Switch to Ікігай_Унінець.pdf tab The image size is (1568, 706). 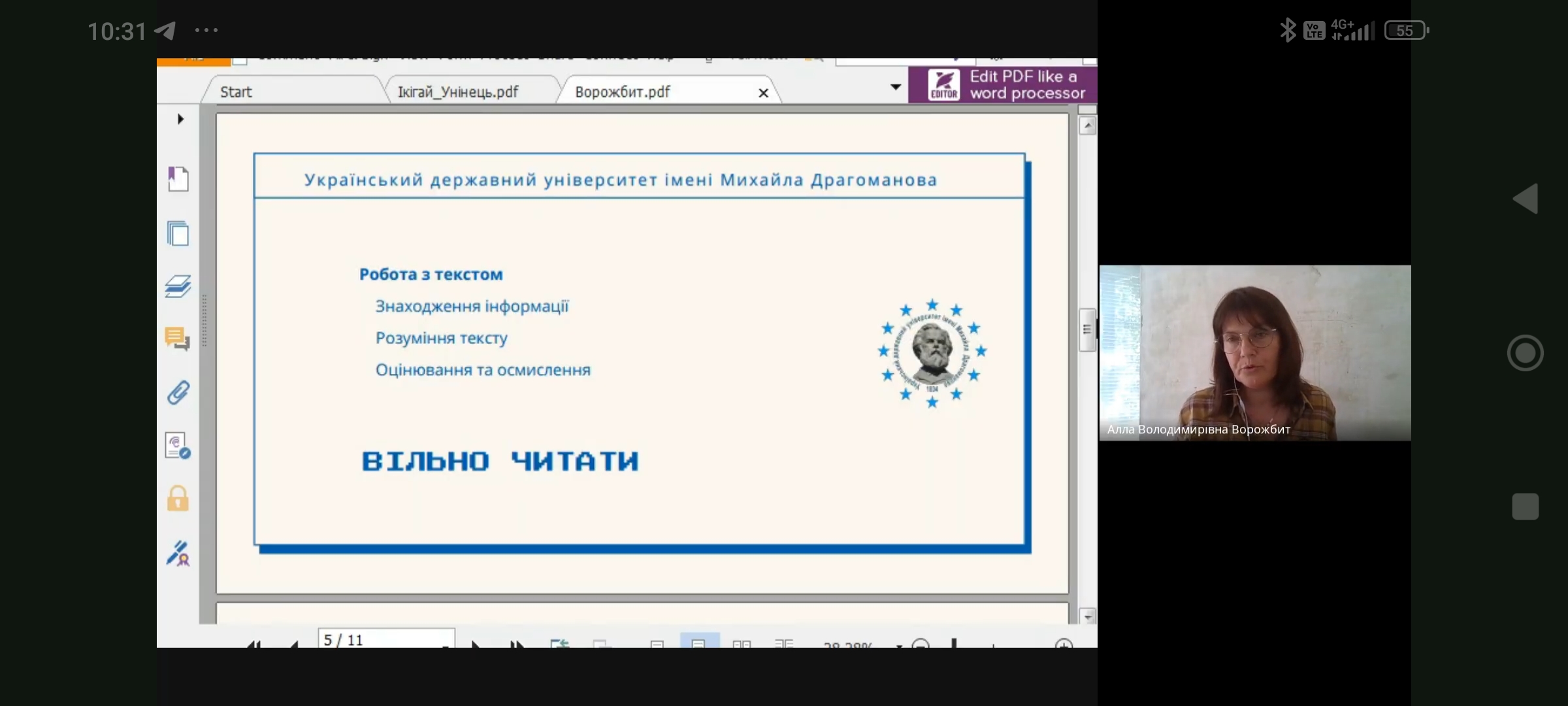(458, 92)
